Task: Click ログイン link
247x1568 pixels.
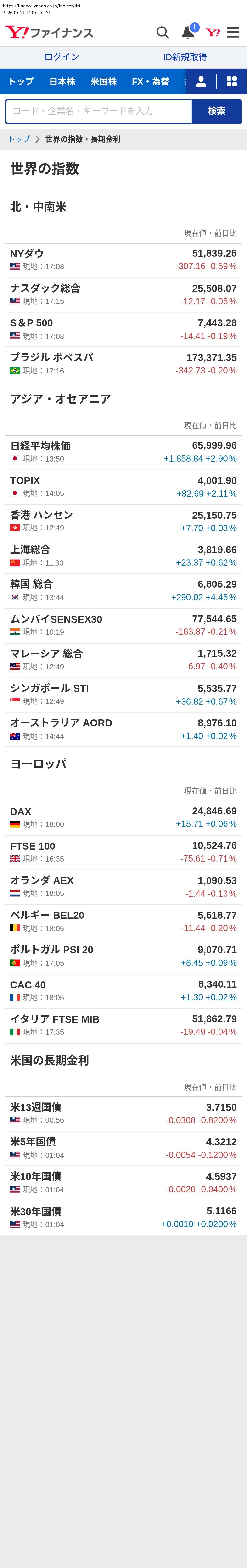Action: pyautogui.click(x=62, y=57)
